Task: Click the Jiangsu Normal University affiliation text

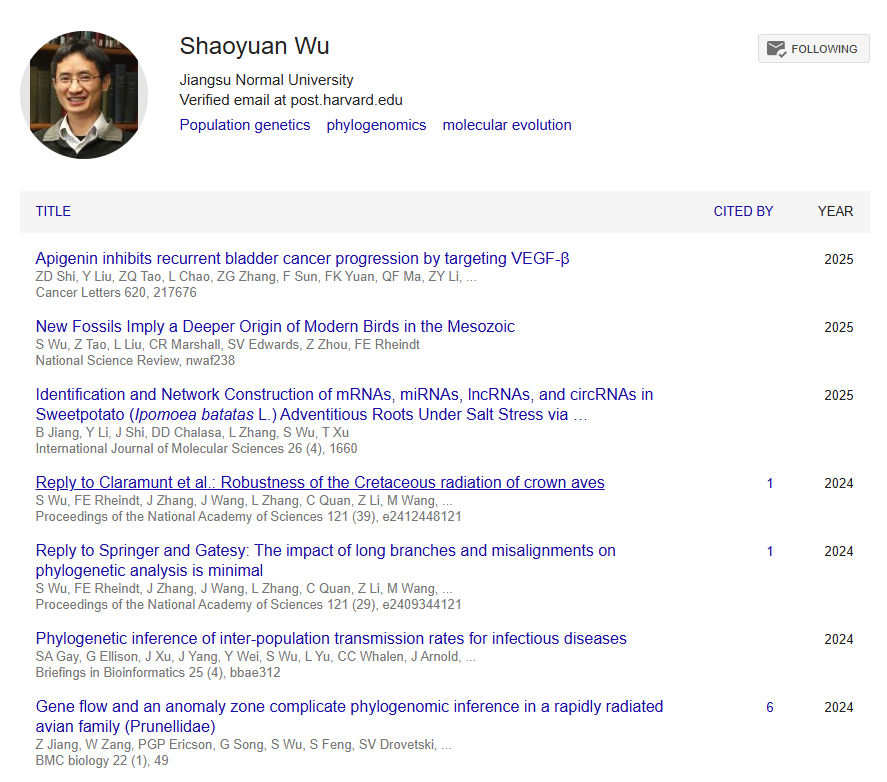Action: pos(266,80)
